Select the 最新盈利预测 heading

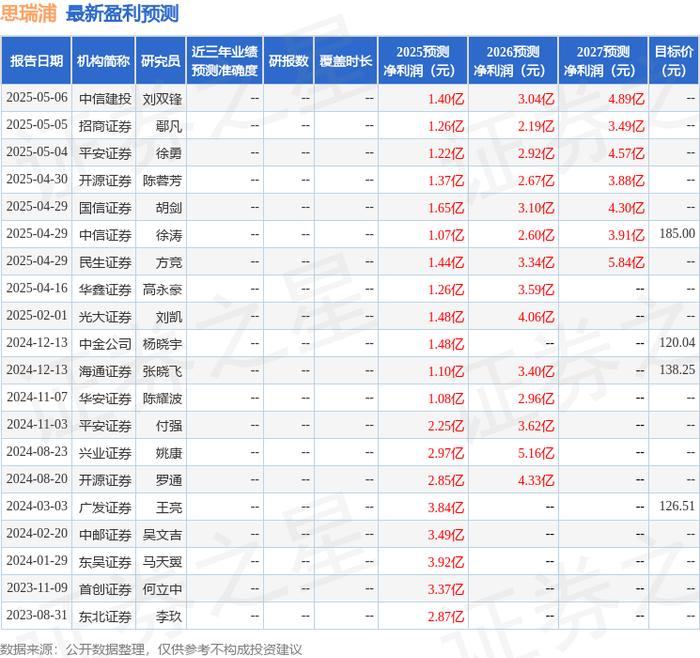122,13
